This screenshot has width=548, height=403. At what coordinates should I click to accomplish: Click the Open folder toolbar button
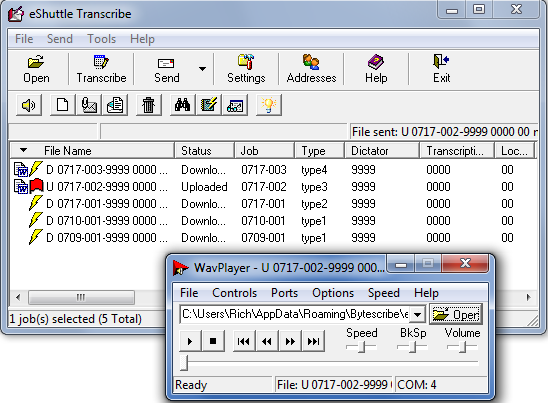coord(36,69)
